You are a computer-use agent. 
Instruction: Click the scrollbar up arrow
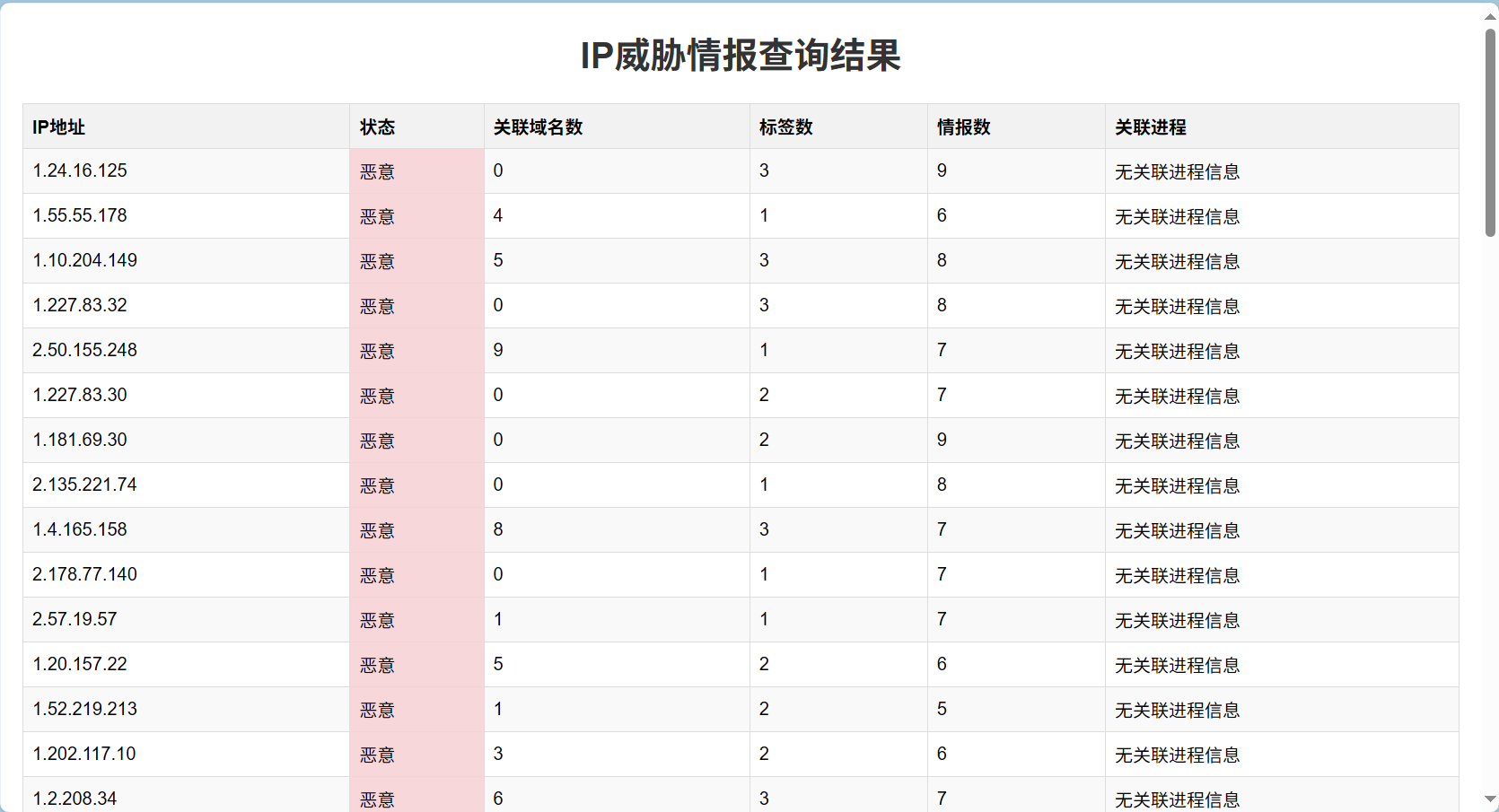coord(1489,14)
